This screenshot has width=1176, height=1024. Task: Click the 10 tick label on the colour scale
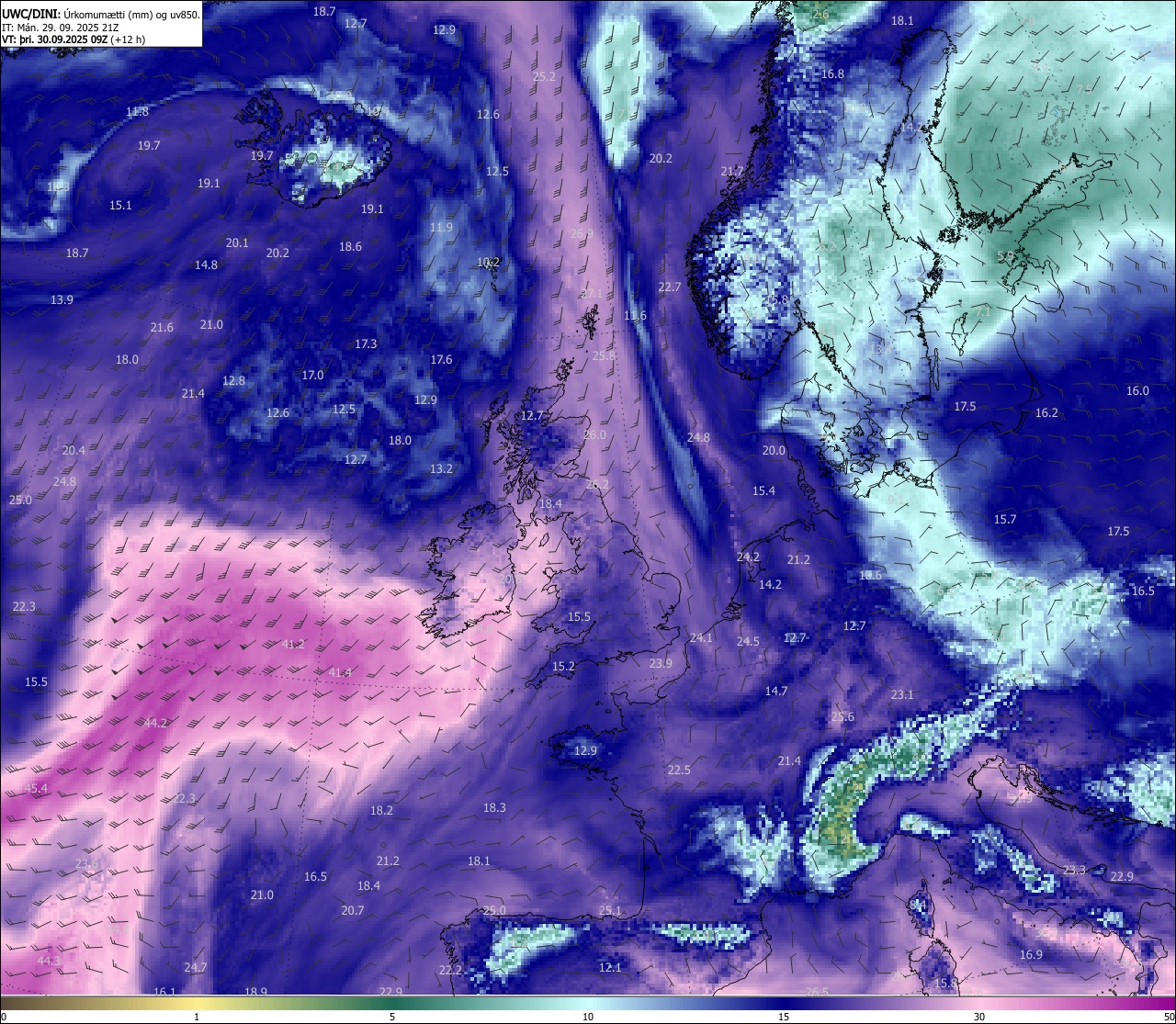(588, 1017)
